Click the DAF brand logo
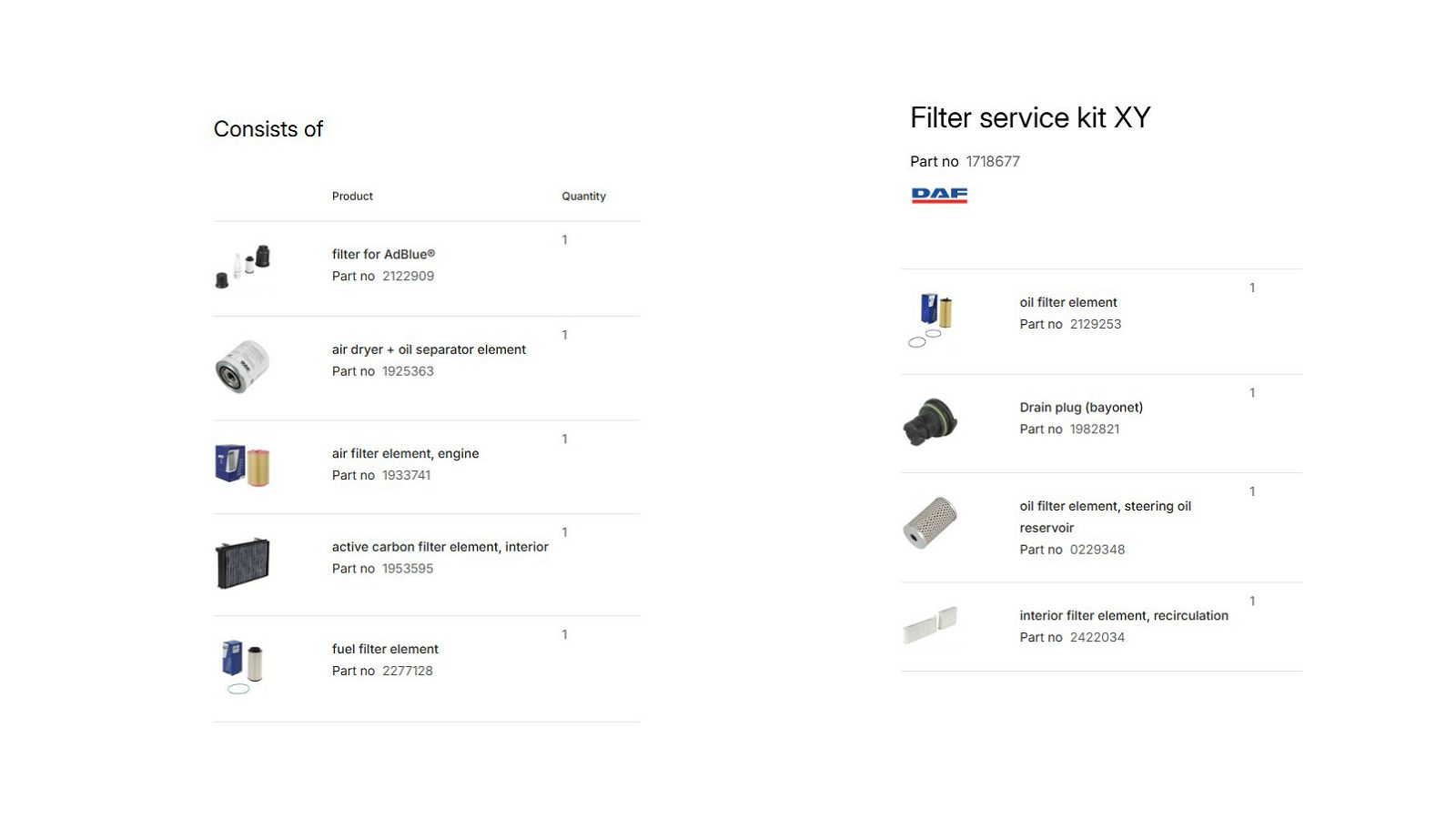The height and width of the screenshot is (819, 1456). pos(939,196)
